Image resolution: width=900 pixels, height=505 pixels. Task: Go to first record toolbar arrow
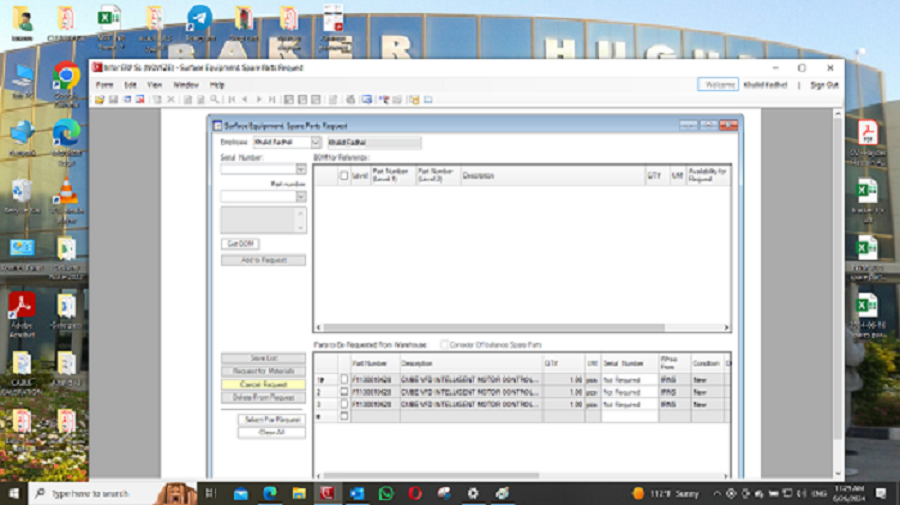pyautogui.click(x=232, y=100)
